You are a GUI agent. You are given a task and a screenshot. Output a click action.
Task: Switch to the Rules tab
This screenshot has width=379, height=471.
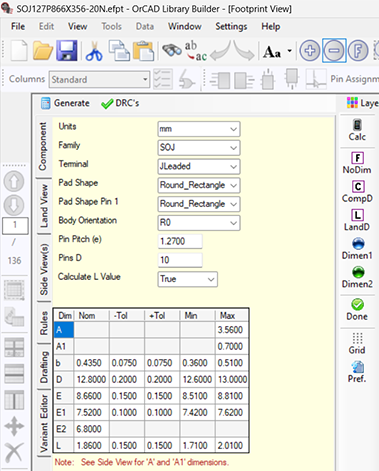(44, 323)
